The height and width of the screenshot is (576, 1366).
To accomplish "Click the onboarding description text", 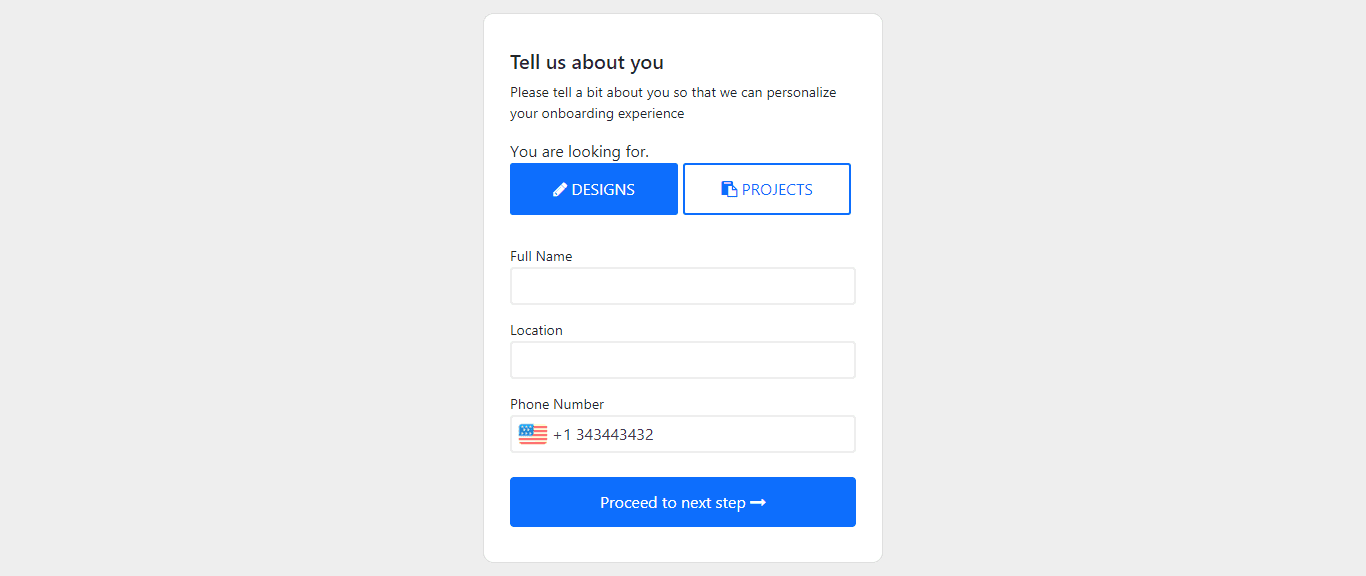I will coord(672,102).
